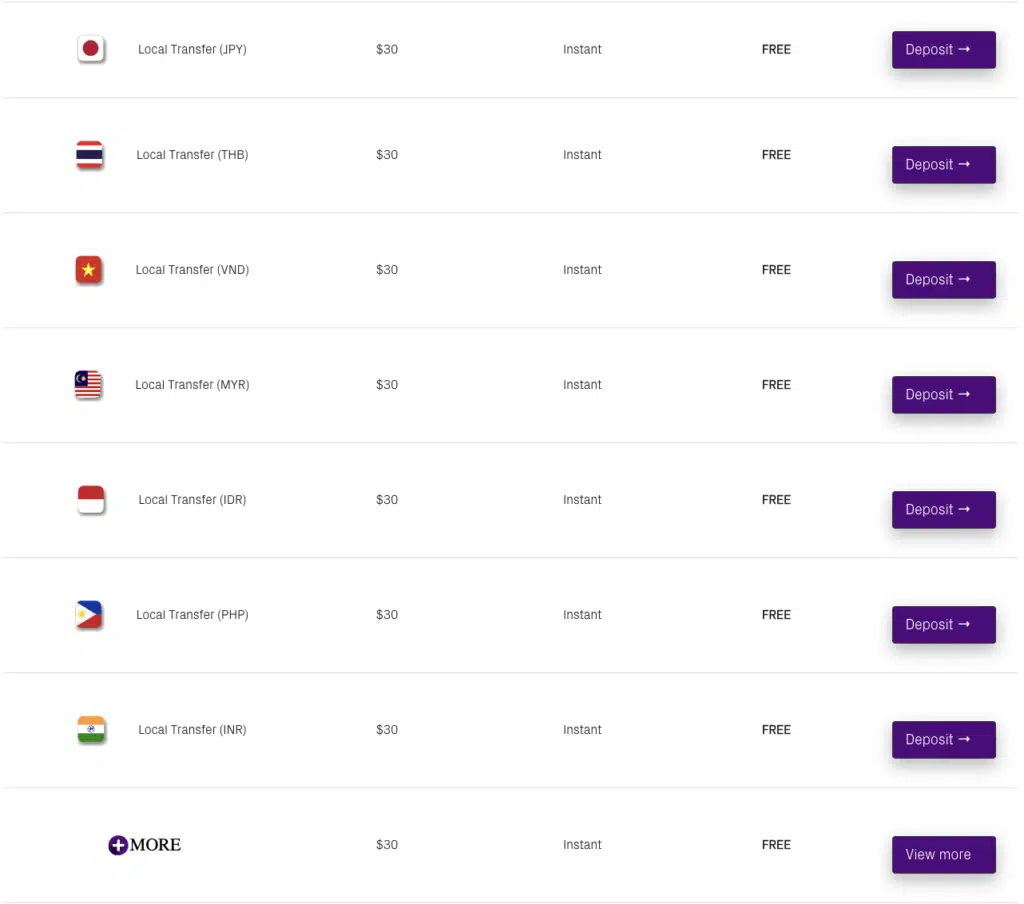Click the purple plus MORE icon
Image resolution: width=1024 pixels, height=904 pixels.
pyautogui.click(x=144, y=845)
